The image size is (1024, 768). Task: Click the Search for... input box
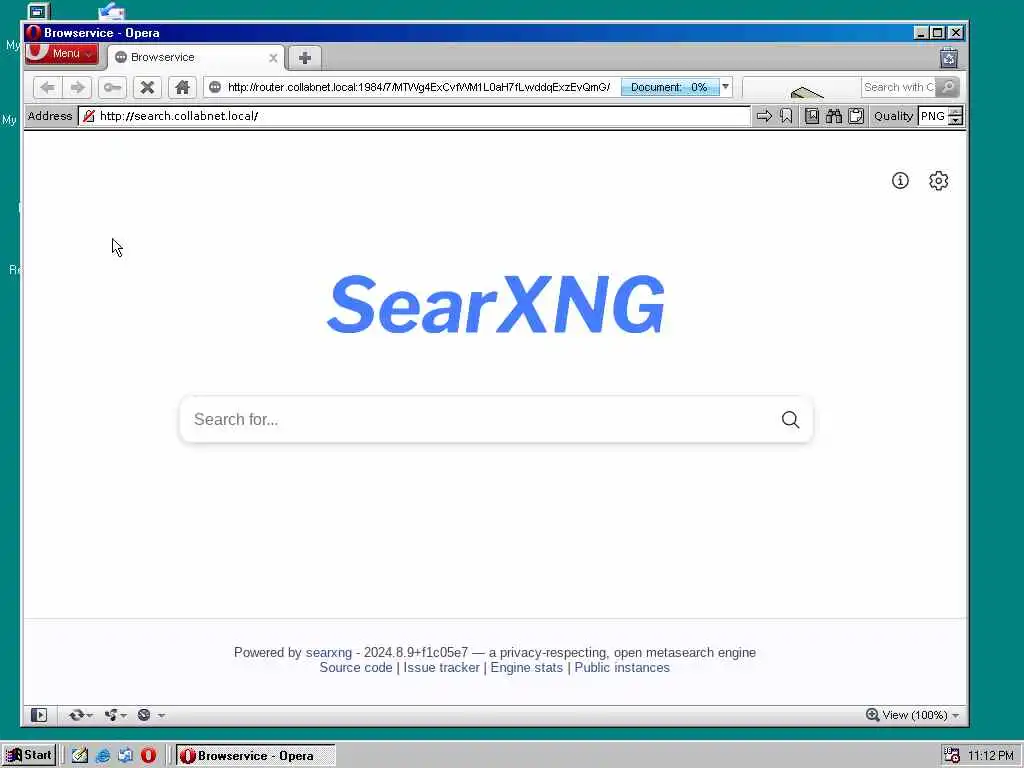pos(480,419)
